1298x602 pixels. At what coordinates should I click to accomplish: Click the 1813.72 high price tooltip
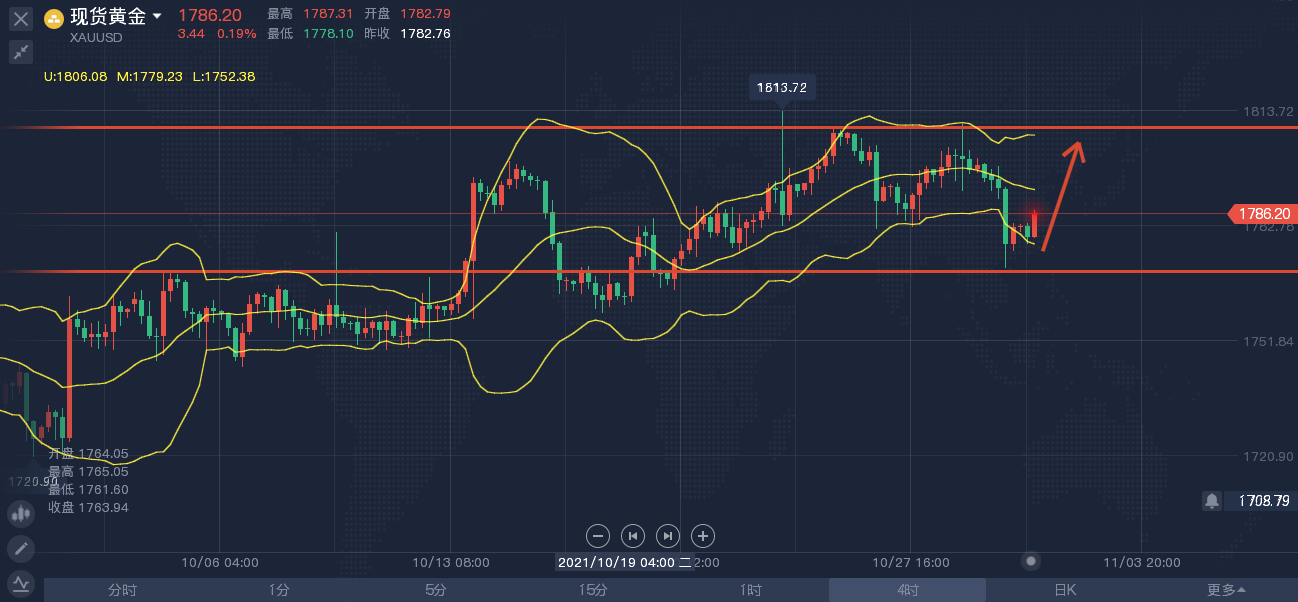point(782,87)
